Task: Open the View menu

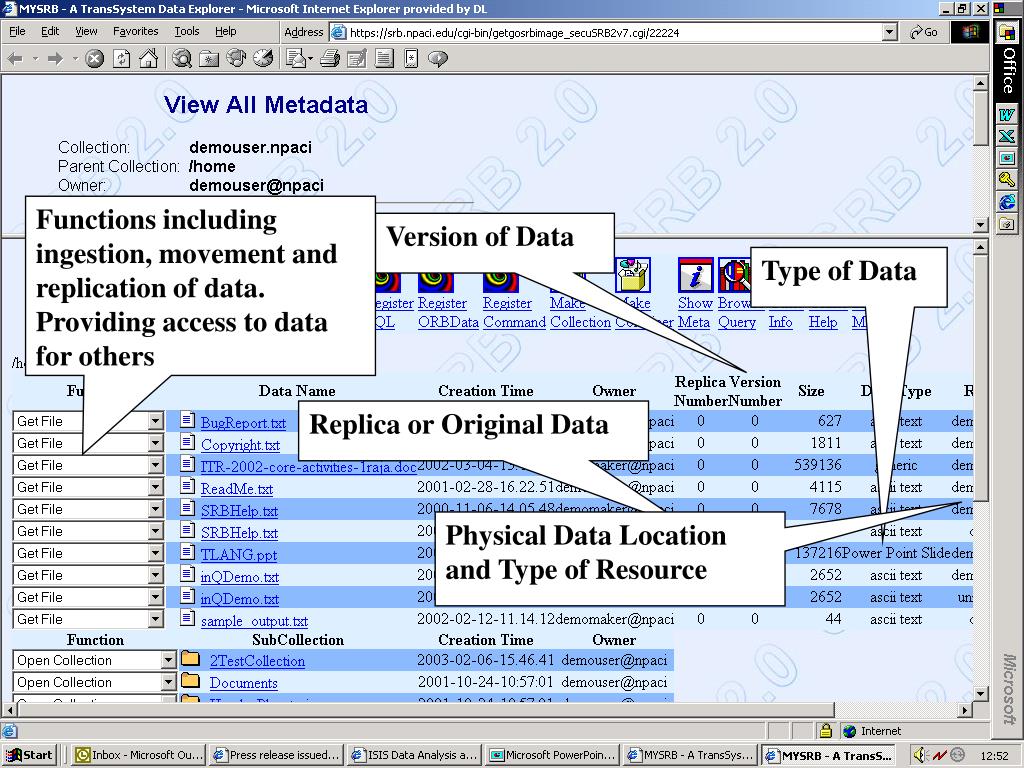Action: pos(86,31)
